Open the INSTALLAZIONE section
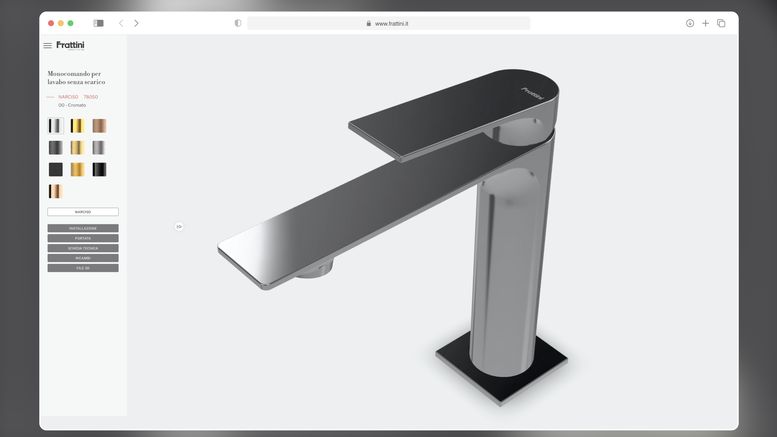The width and height of the screenshot is (777, 437). pos(83,228)
